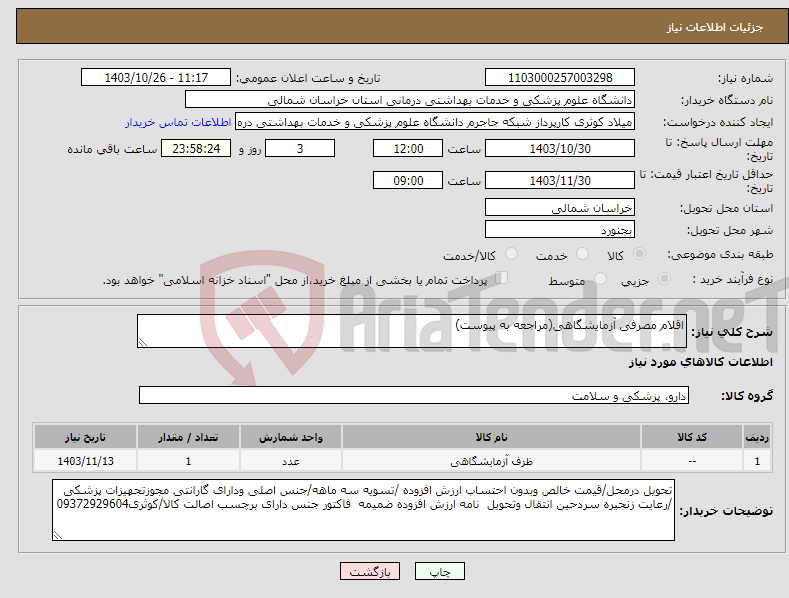Click the ردیف column header
This screenshot has height=598, width=789.
tap(757, 437)
